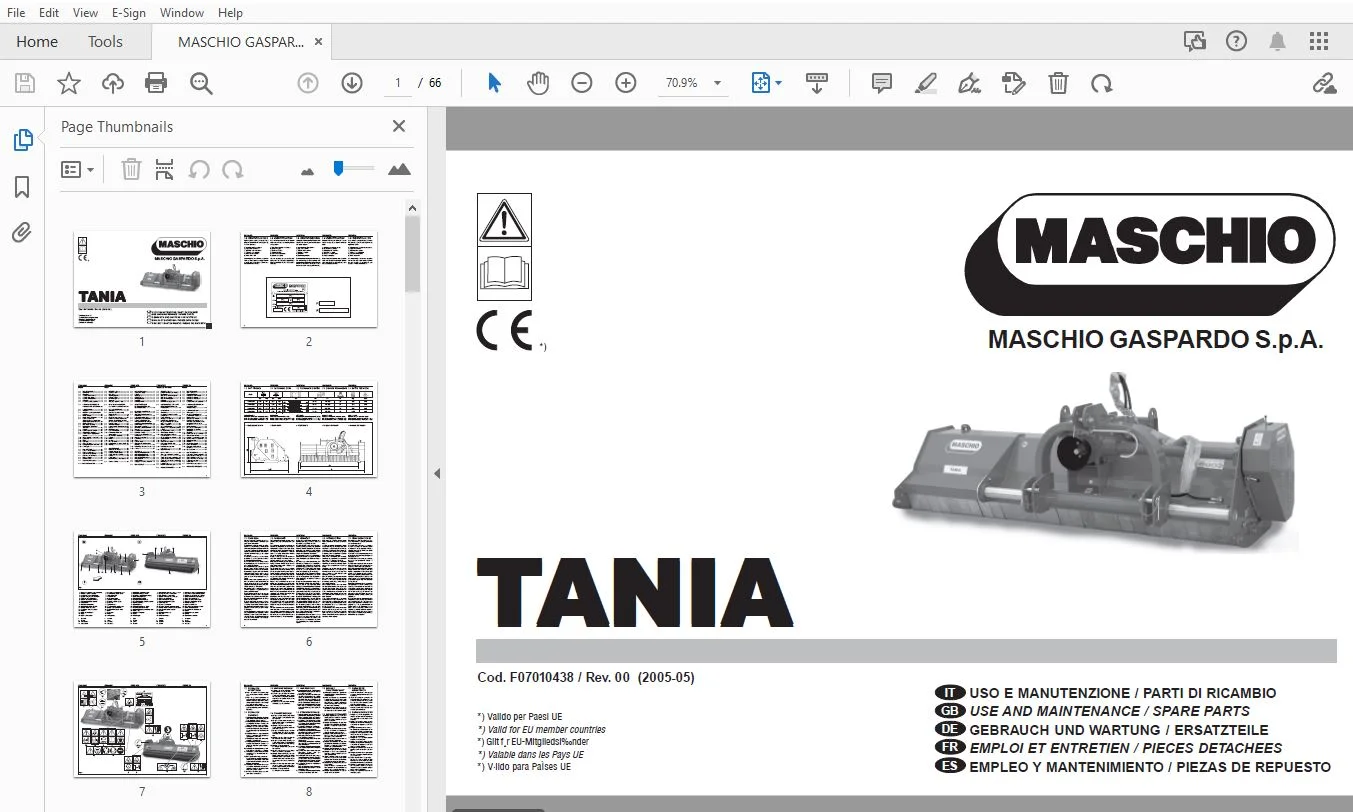Upload the file to cloud
Image resolution: width=1353 pixels, height=812 pixels.
coord(113,83)
